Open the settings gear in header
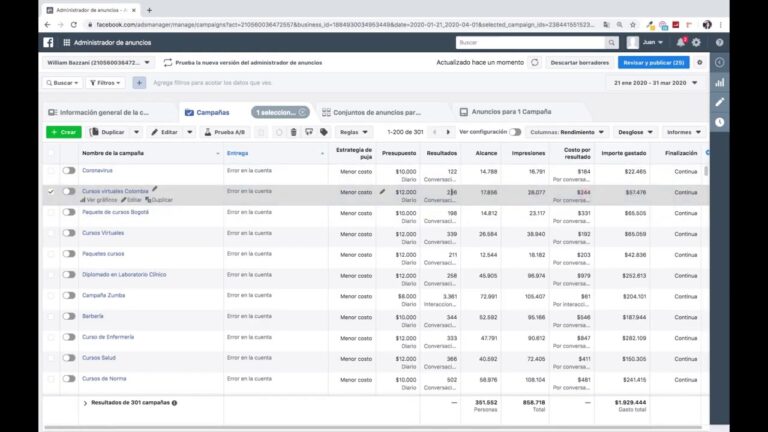Viewport: 768px width, 432px height. click(696, 43)
